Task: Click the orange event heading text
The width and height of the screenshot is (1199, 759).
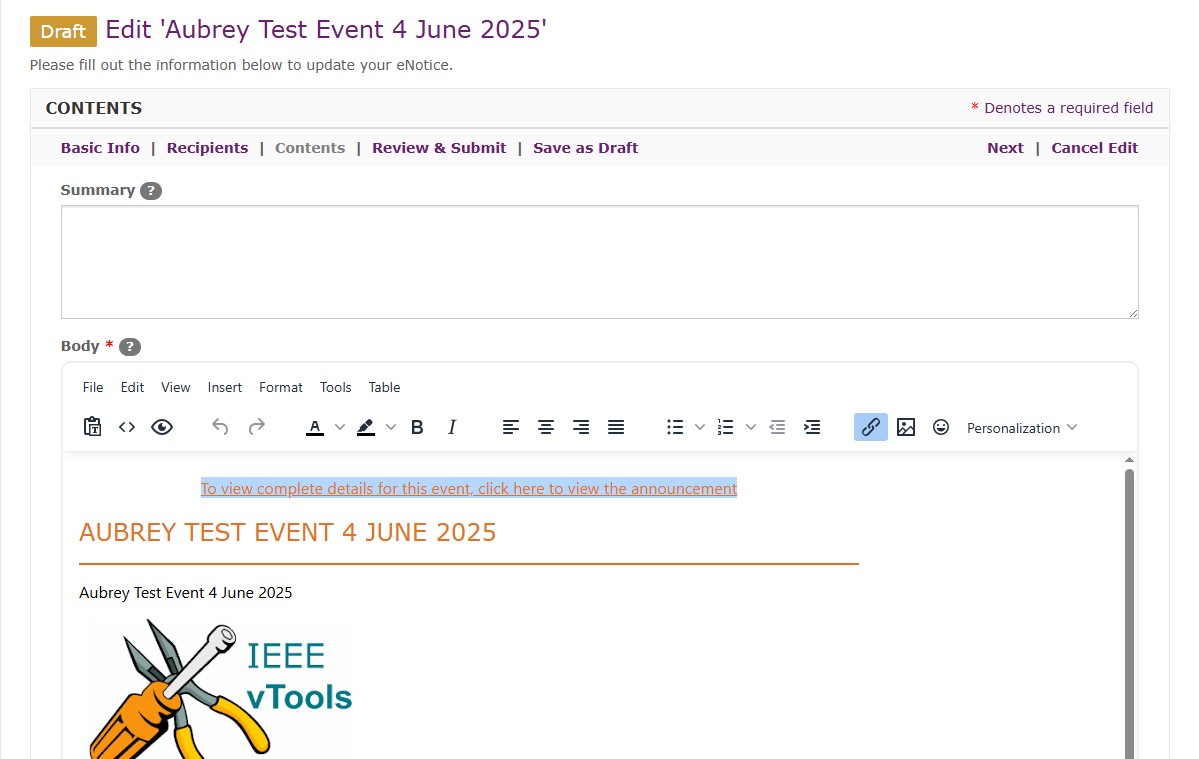Action: 288,532
